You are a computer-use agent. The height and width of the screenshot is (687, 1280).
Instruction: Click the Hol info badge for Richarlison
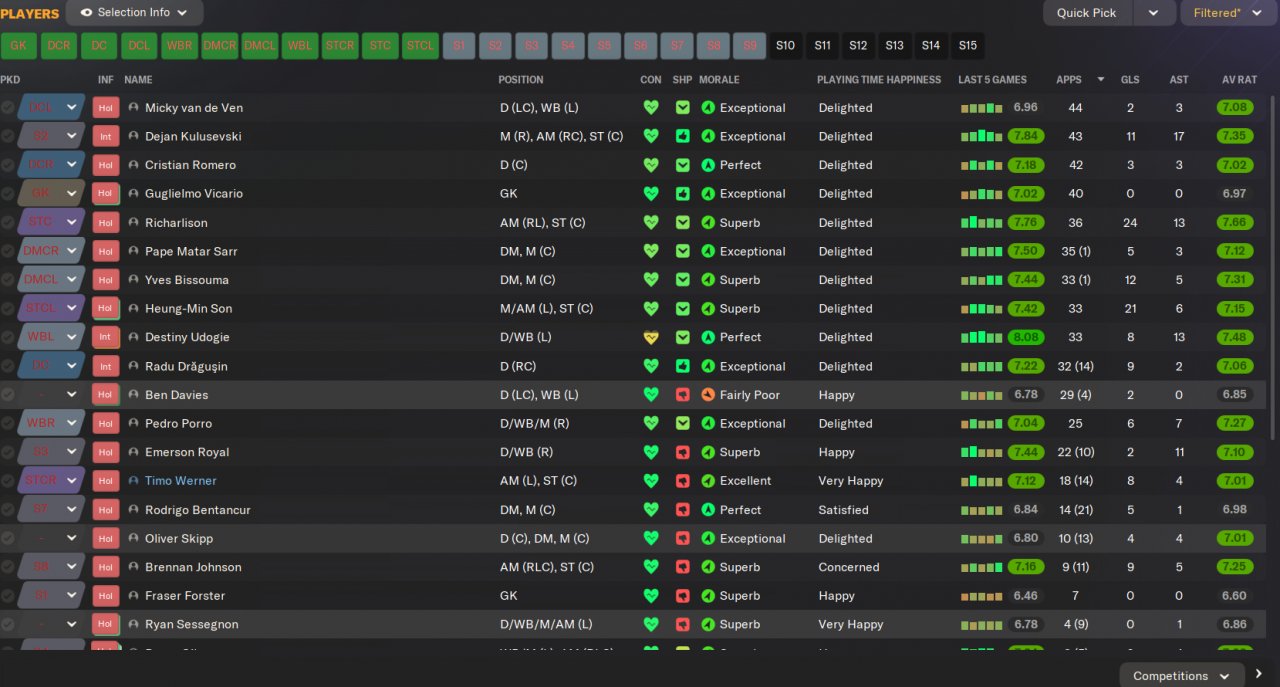coord(105,222)
